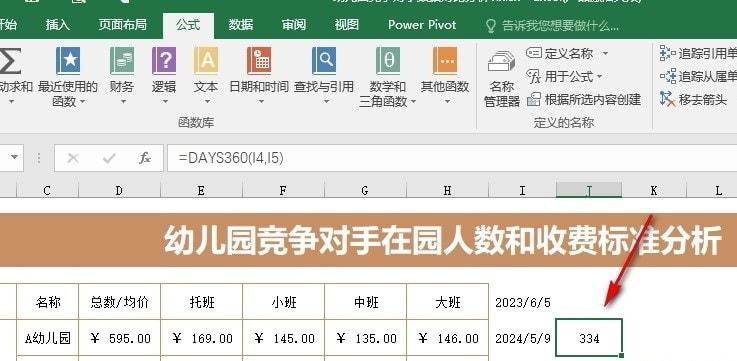Expand the Name Box dropdown arrow
This screenshot has width=737, height=361.
[x=15, y=157]
